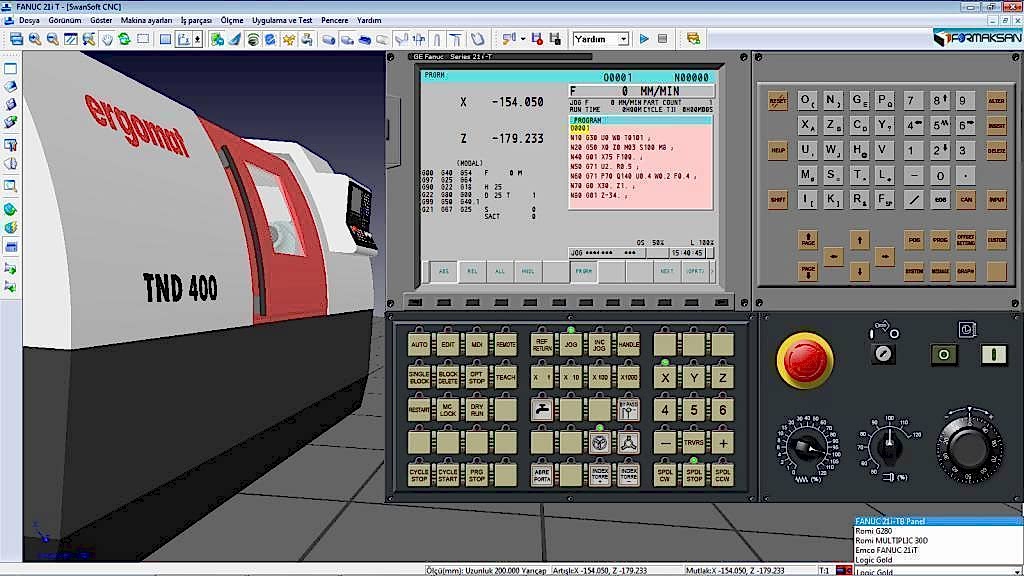Click the stop square icon in toolbar
Viewport: 1024px width, 576px height.
point(661,39)
